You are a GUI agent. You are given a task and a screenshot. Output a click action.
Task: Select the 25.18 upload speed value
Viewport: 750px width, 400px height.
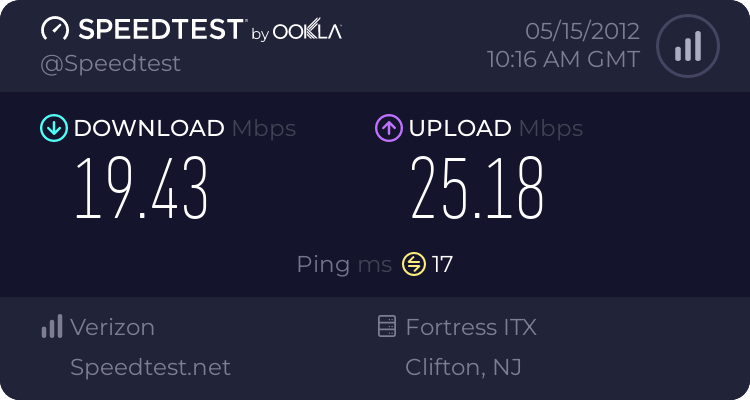click(x=477, y=188)
